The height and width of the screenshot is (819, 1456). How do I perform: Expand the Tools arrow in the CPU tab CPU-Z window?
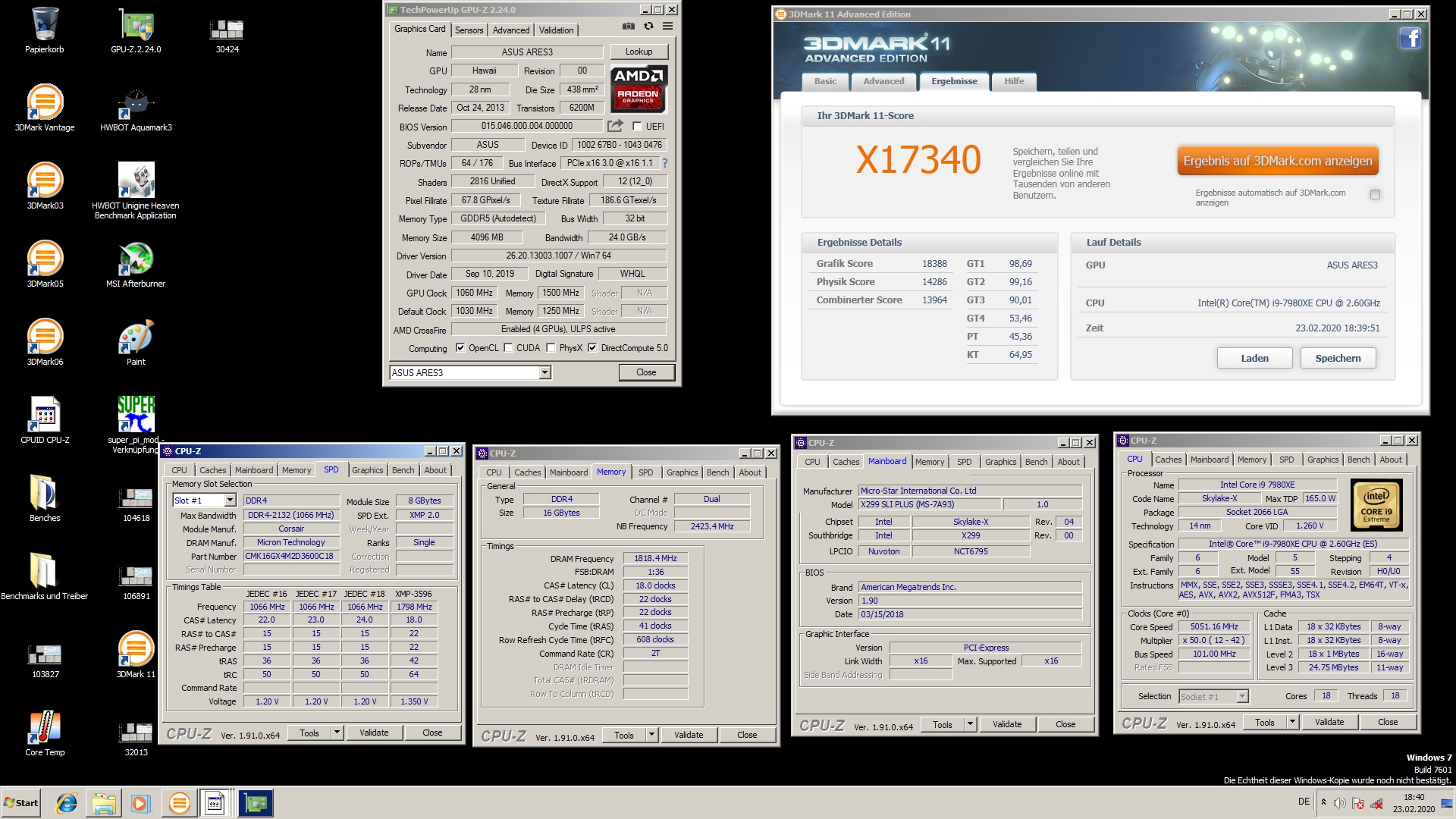pos(1292,722)
